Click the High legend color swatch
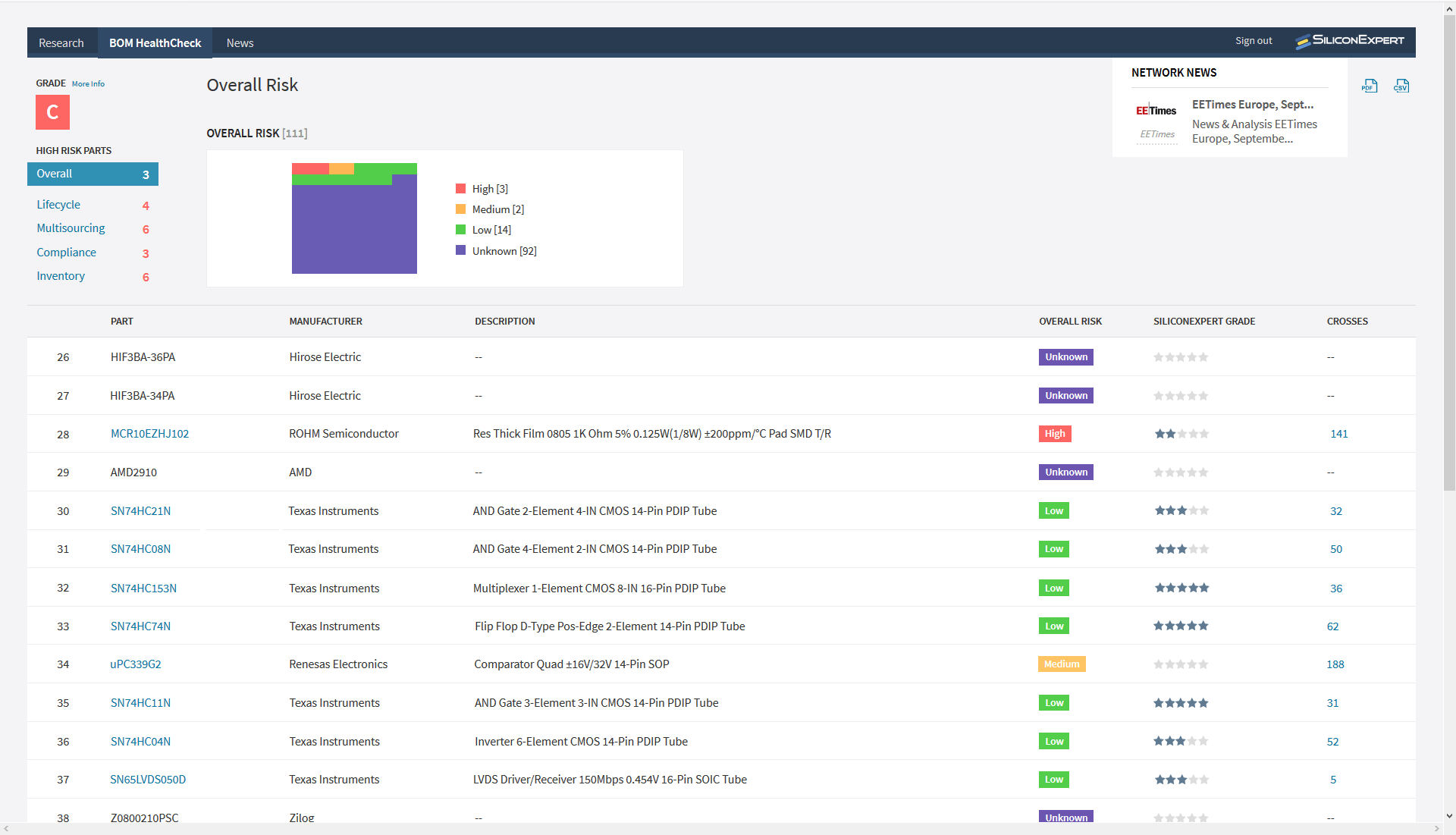The image size is (1456, 835). click(460, 188)
